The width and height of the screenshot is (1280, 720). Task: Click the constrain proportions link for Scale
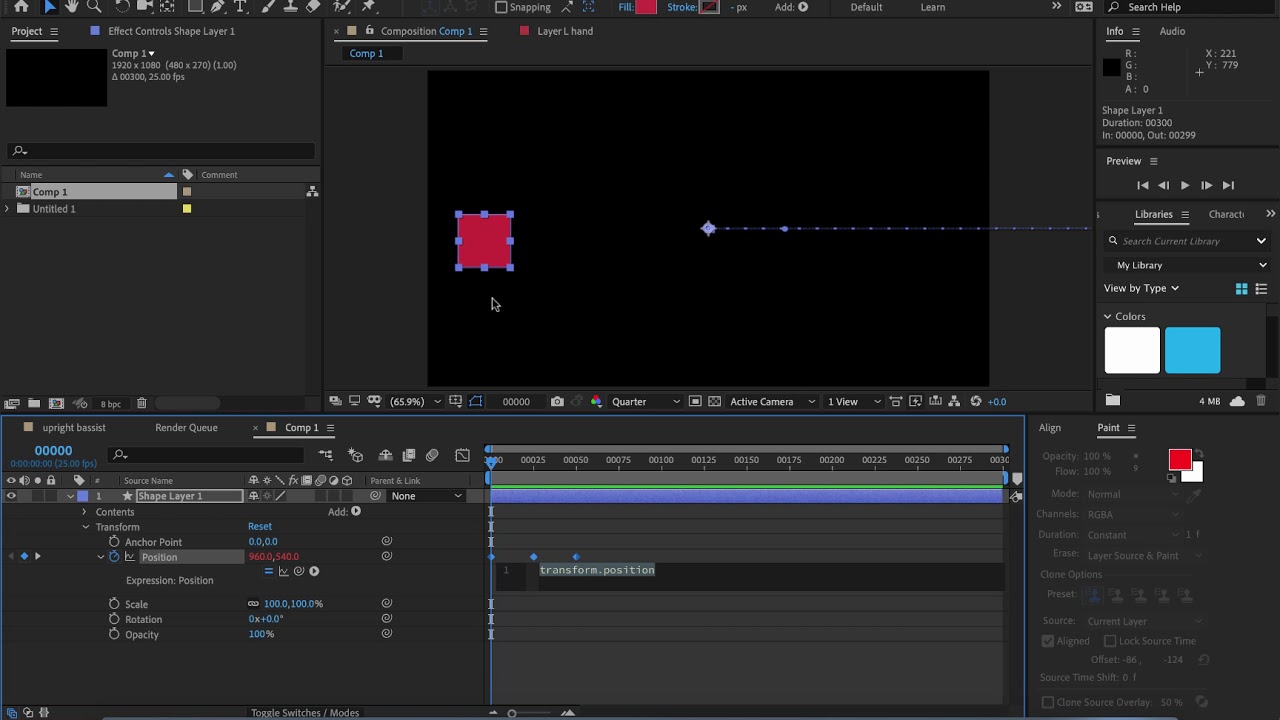pos(254,604)
